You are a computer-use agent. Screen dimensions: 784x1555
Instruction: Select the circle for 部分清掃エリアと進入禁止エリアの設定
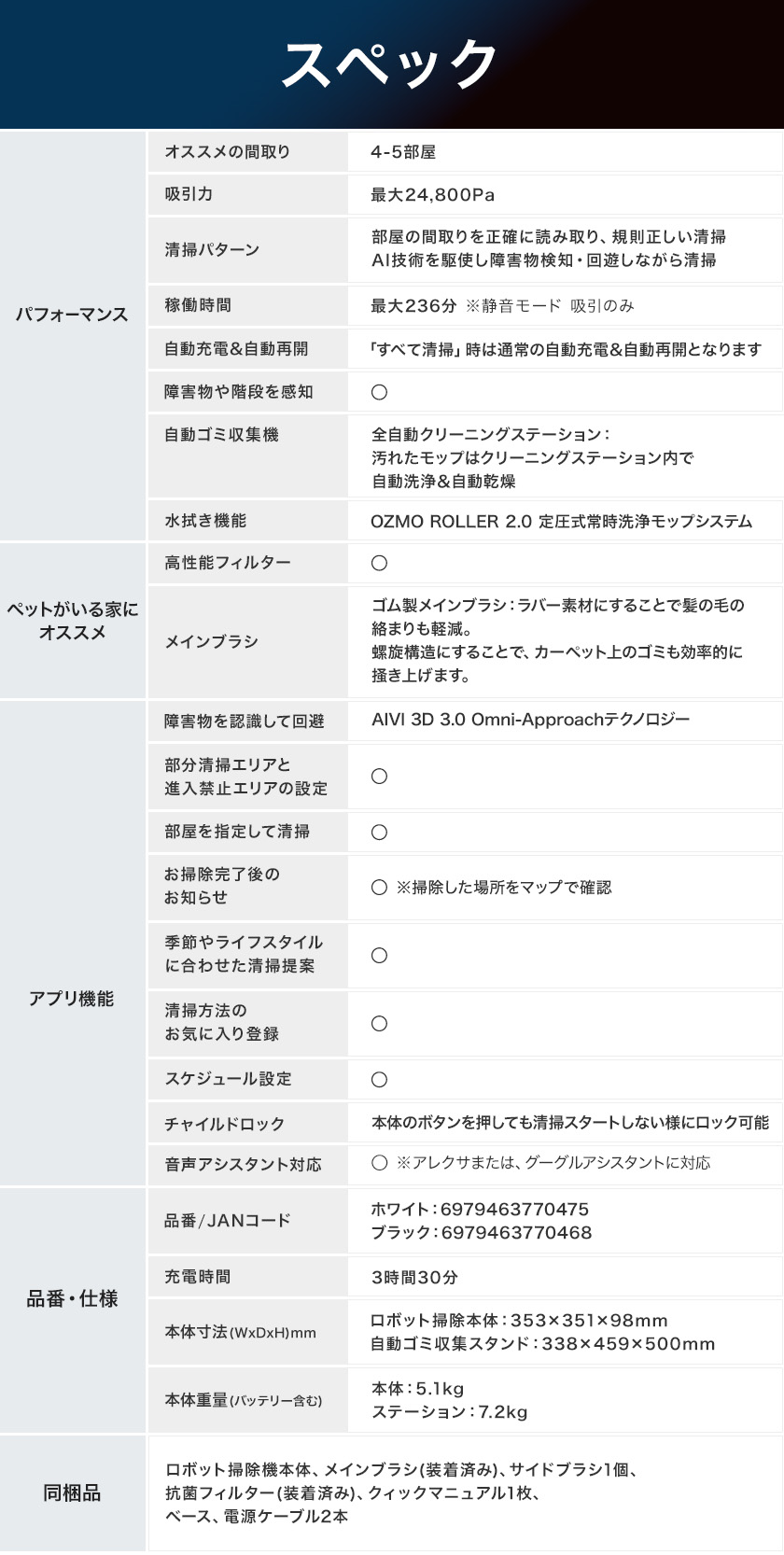[x=379, y=777]
